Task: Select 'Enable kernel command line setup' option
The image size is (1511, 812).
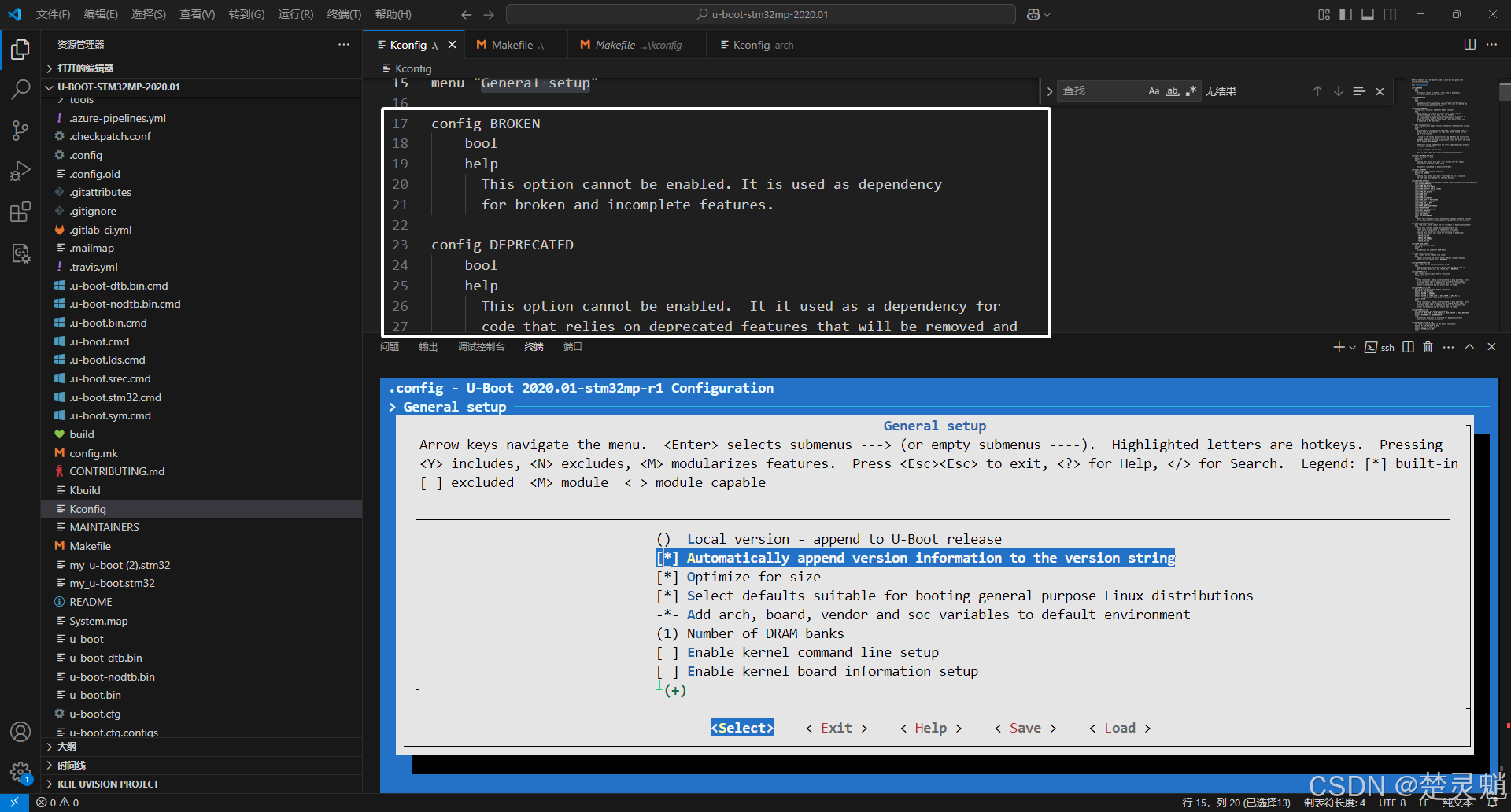Action: 797,652
